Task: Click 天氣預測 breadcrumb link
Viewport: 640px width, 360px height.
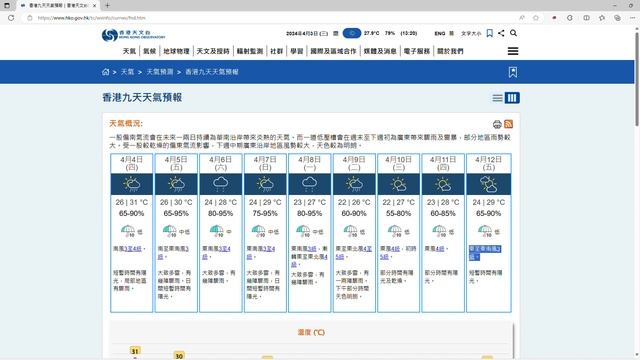Action: (160, 72)
